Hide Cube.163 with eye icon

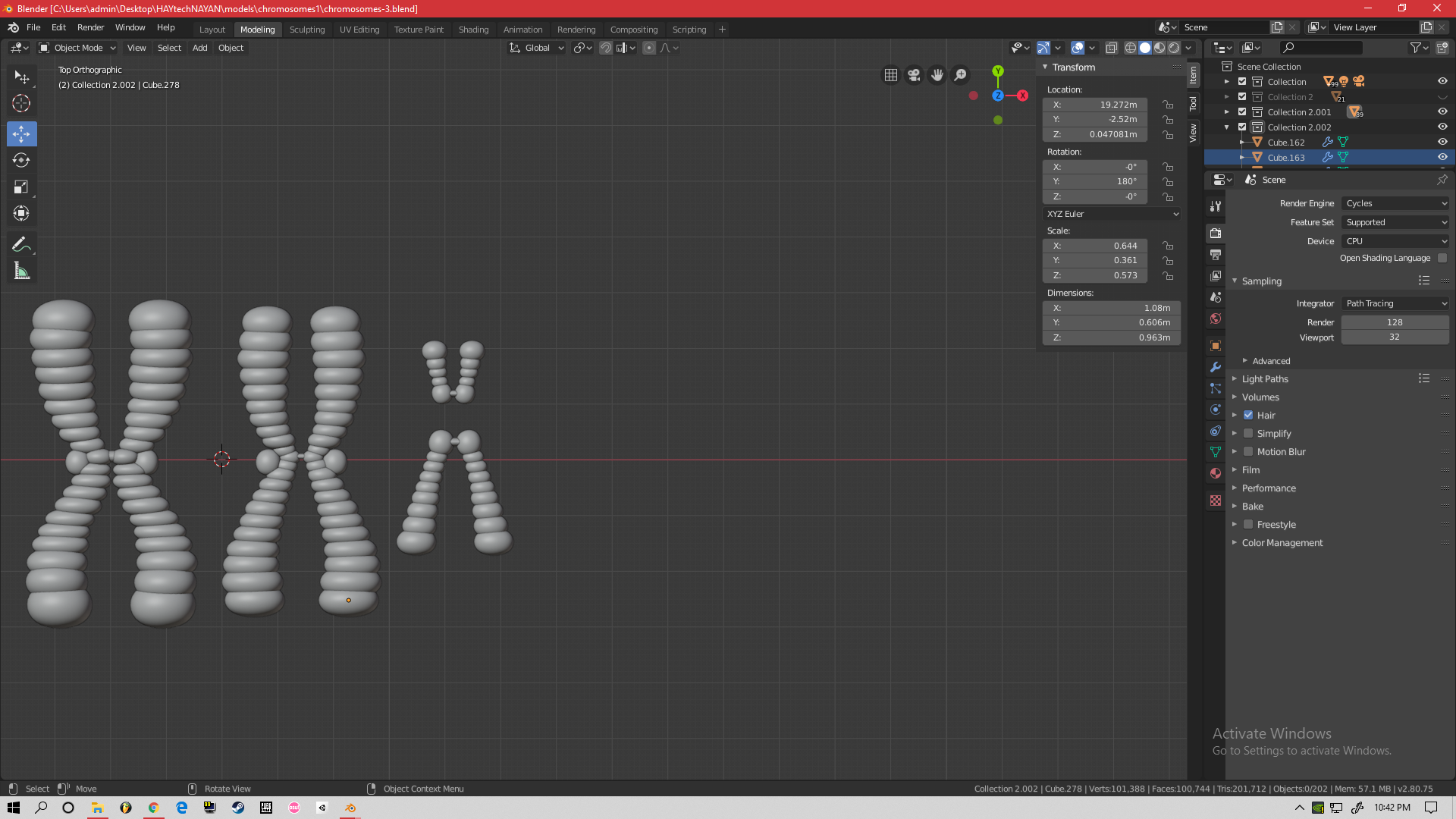[x=1442, y=157]
